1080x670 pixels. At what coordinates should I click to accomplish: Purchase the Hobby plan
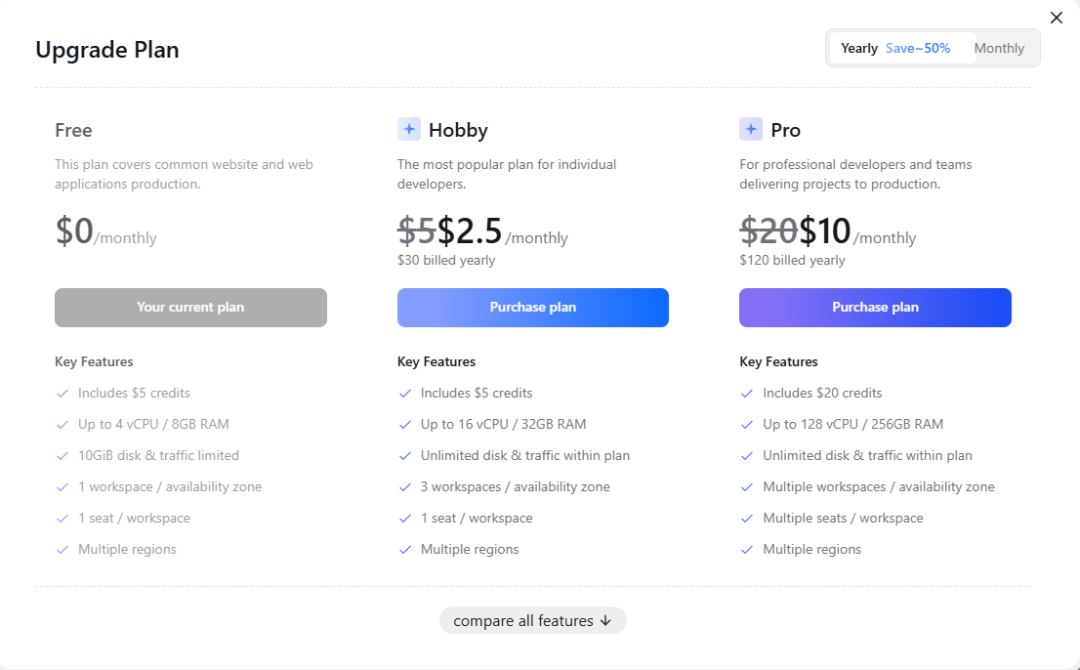pos(533,308)
